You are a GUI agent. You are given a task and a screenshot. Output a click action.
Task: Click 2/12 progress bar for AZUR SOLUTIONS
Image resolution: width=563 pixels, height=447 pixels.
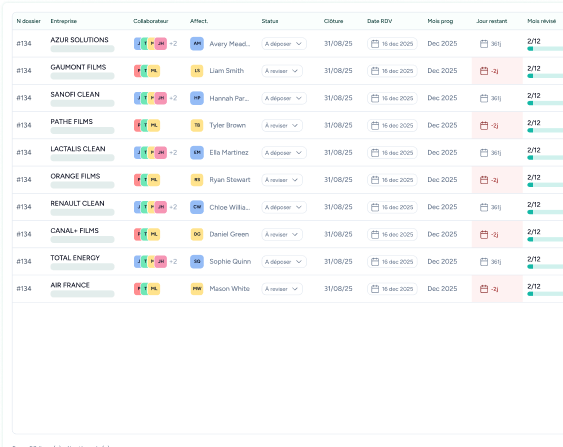pos(545,48)
